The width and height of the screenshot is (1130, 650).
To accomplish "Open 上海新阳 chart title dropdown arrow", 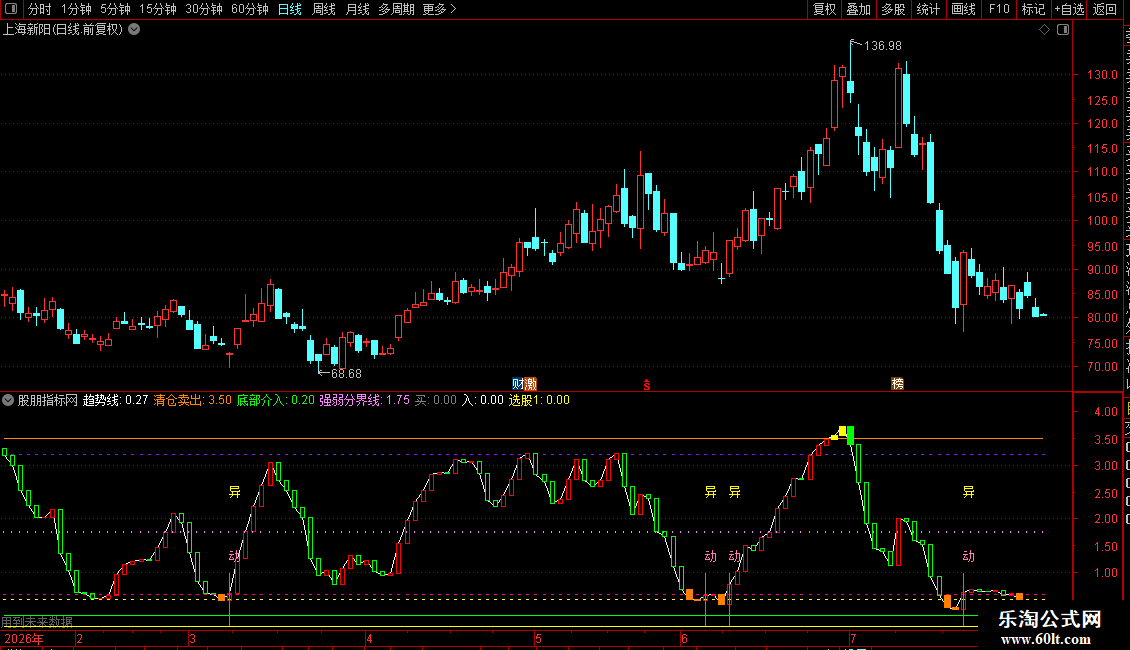I will (x=134, y=30).
